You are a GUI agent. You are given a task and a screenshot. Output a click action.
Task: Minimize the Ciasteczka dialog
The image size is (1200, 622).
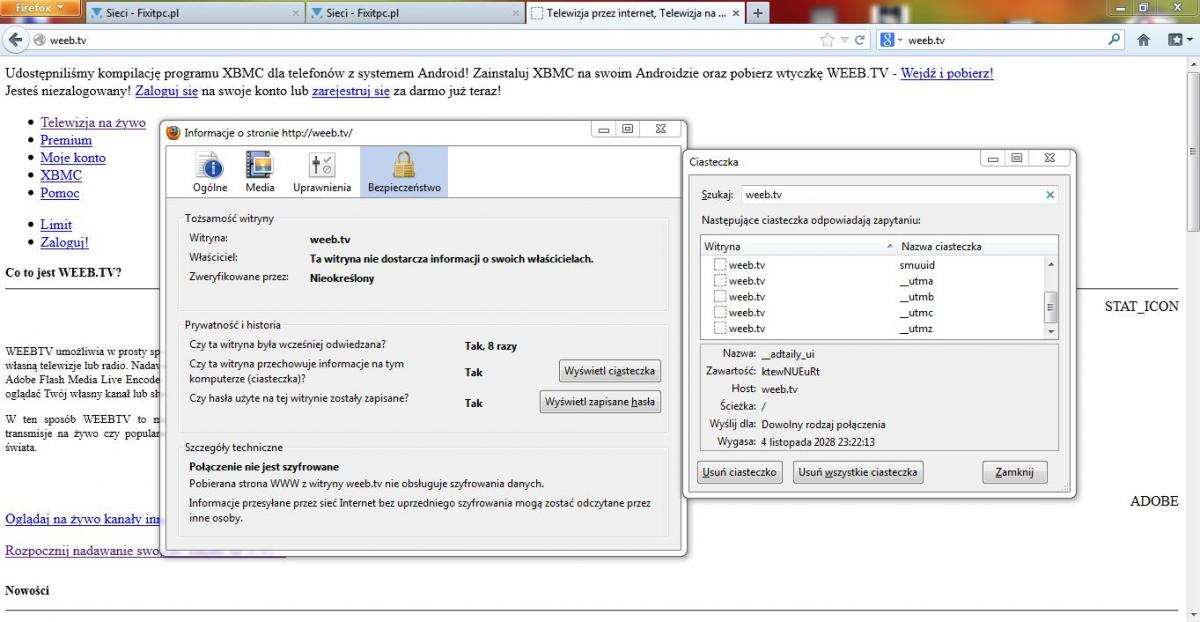pyautogui.click(x=993, y=158)
